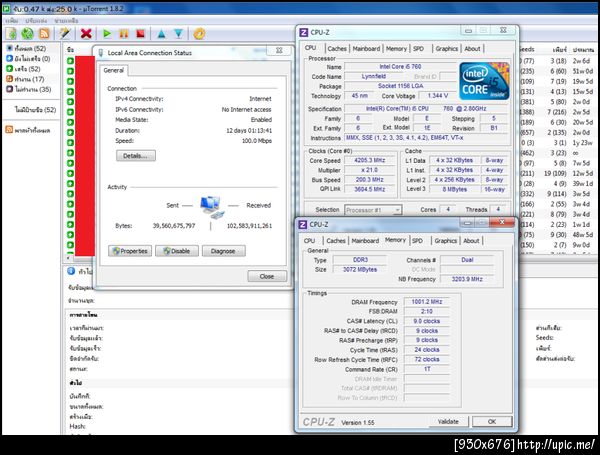The width and height of the screenshot is (600, 455).
Task: Click the Duration value 12 days 01:13:41
Action: (249, 130)
